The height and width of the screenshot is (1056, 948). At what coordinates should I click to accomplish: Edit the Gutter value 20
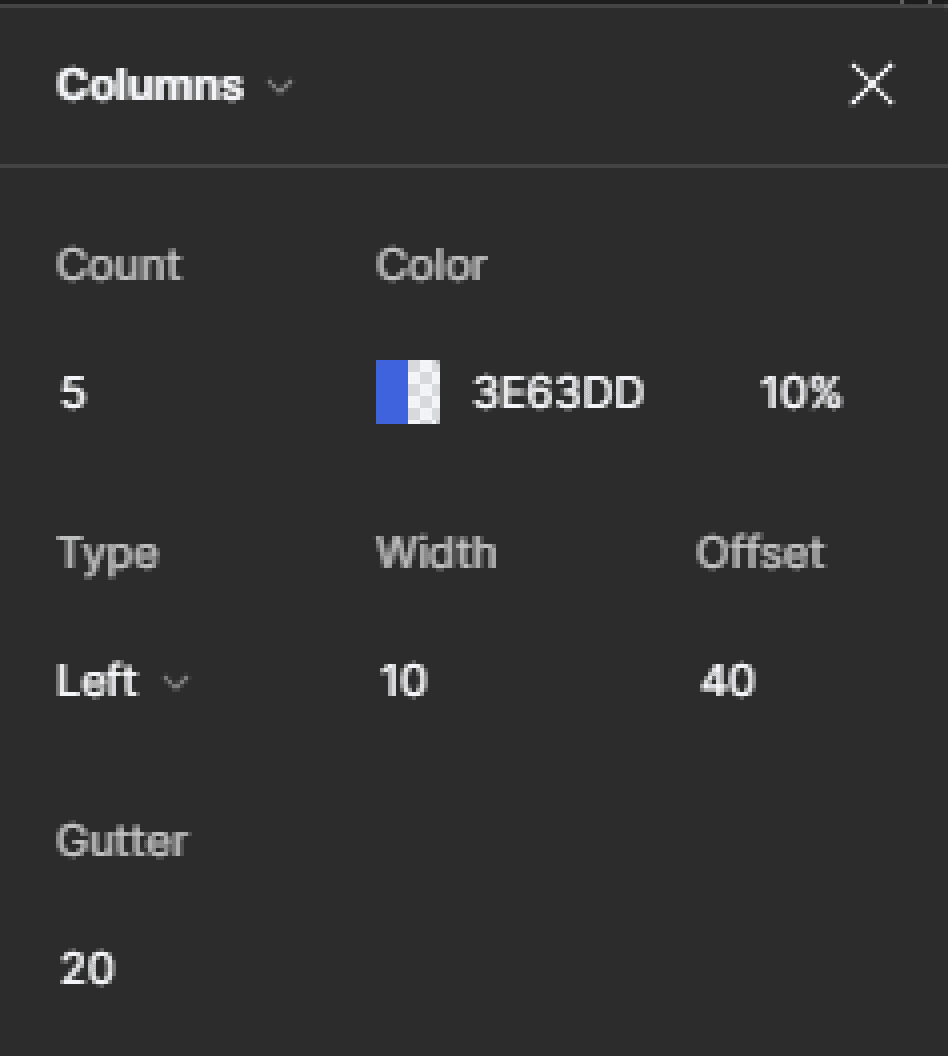click(87, 968)
